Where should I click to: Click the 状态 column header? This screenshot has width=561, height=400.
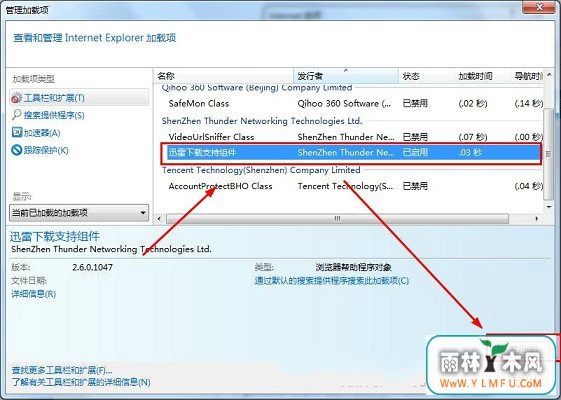tap(426, 76)
